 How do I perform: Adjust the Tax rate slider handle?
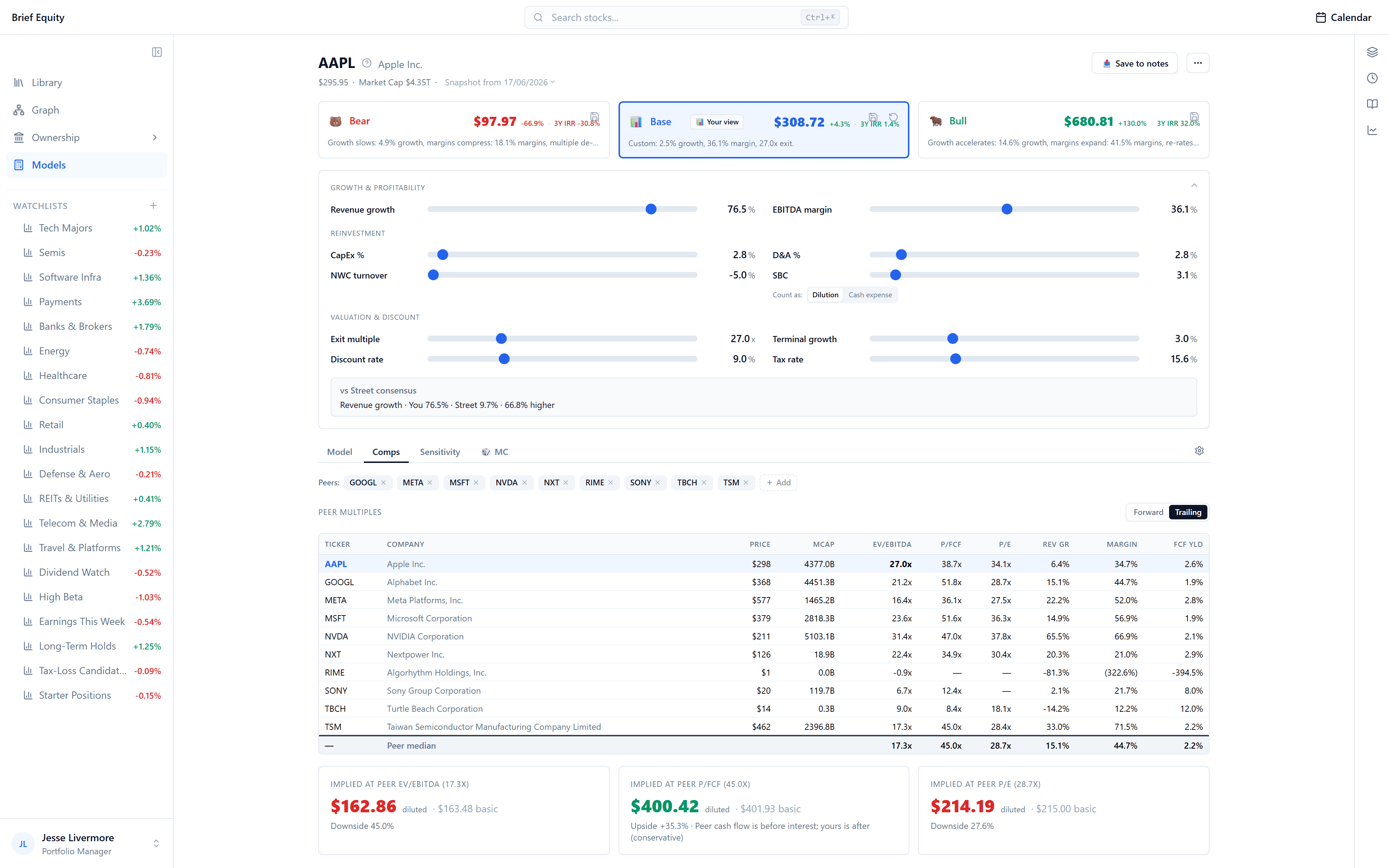tap(955, 359)
